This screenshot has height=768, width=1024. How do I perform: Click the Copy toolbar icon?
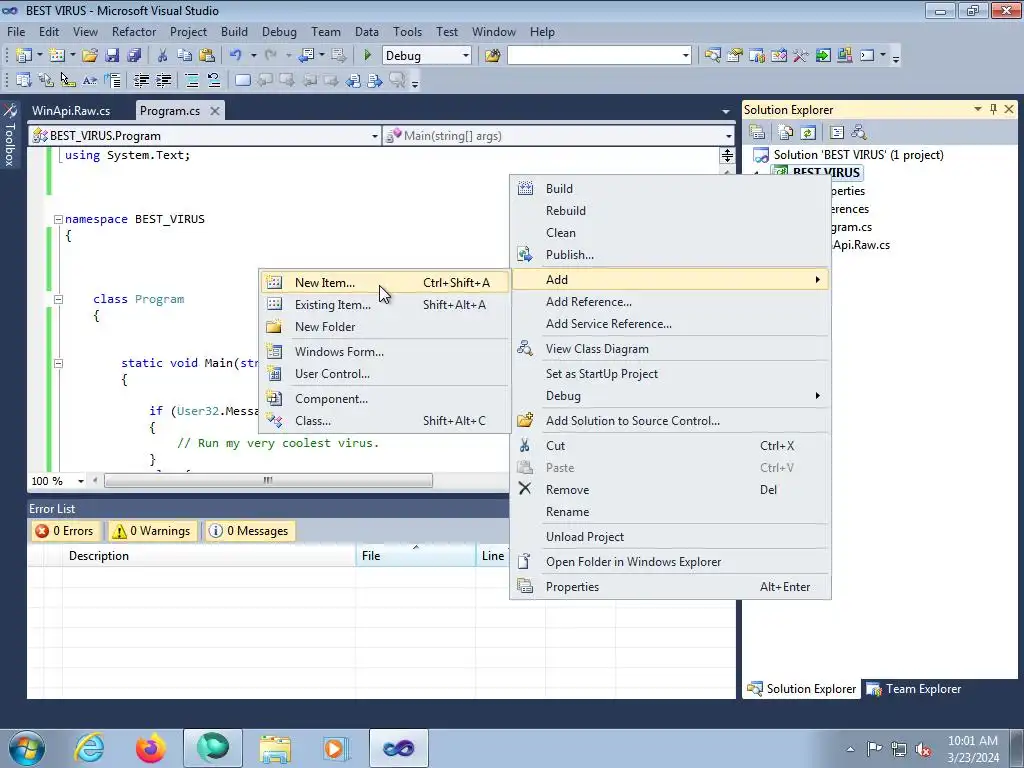pyautogui.click(x=185, y=56)
